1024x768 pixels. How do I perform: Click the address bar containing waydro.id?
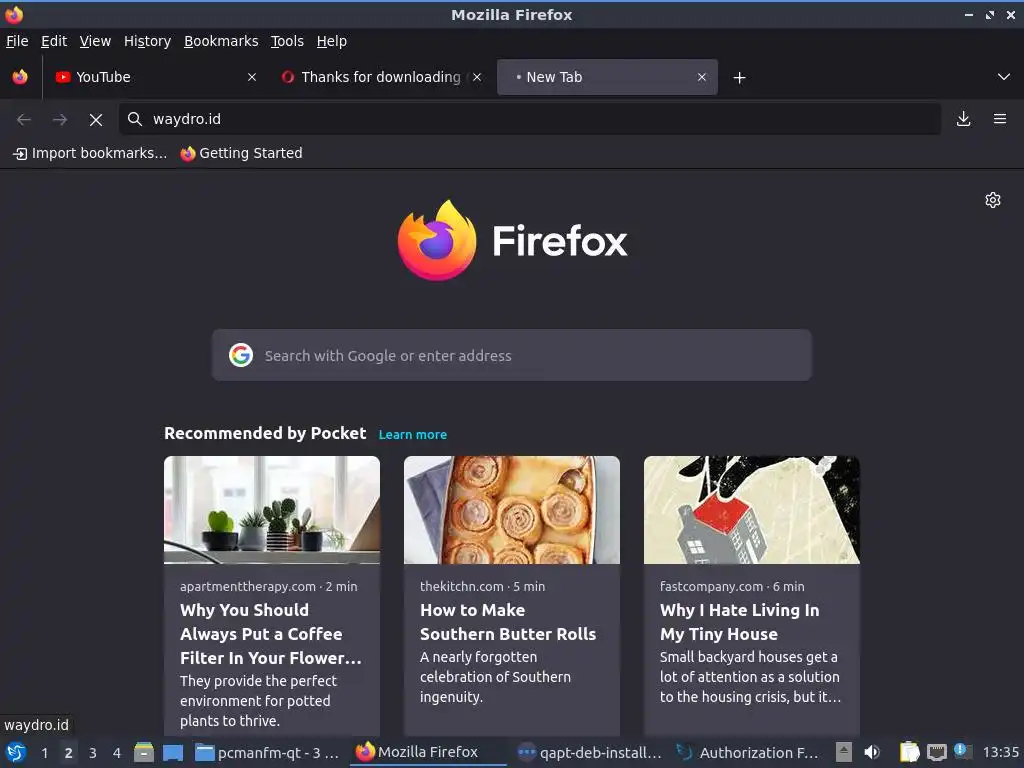530,119
